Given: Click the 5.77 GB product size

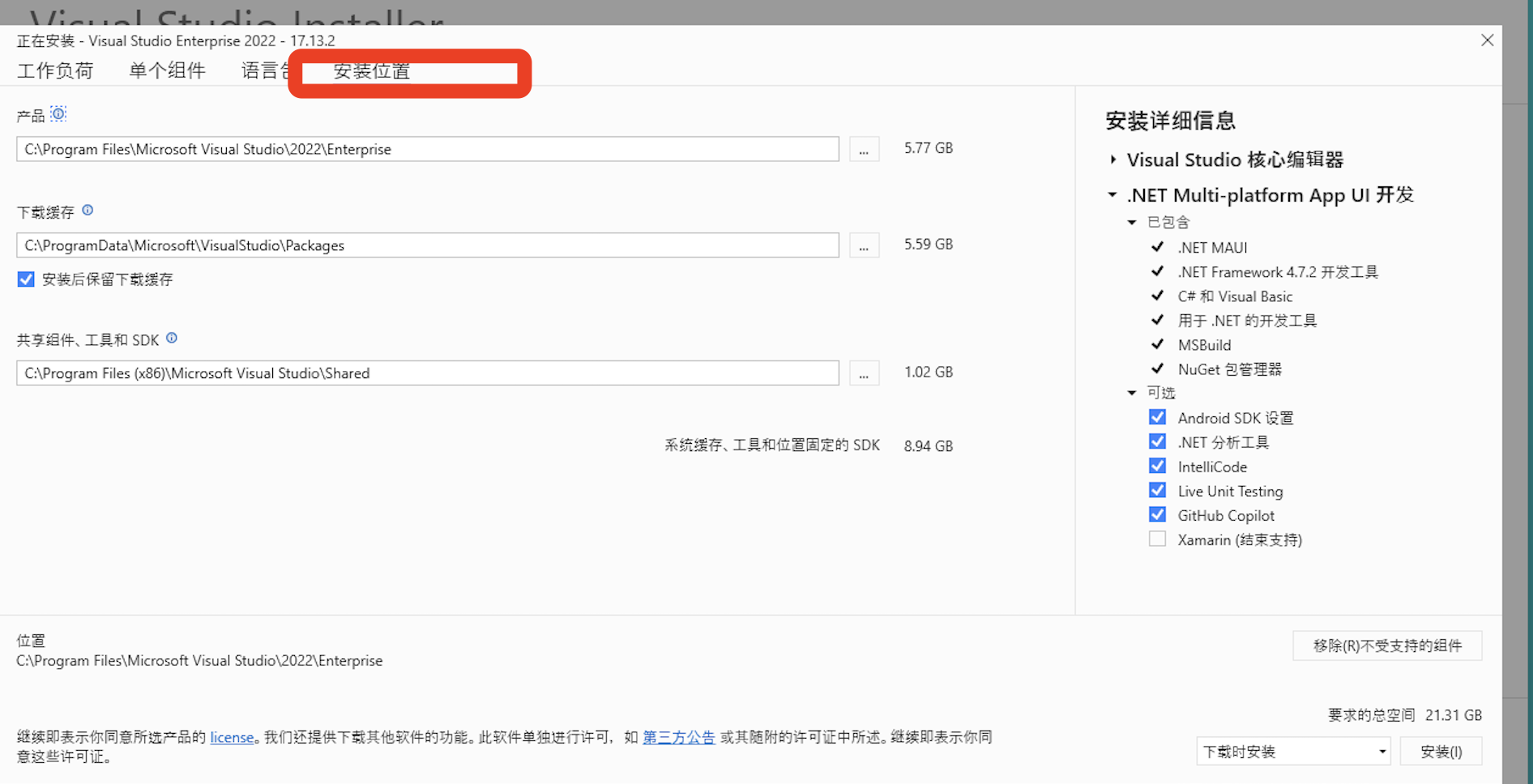Looking at the screenshot, I should coord(929,148).
